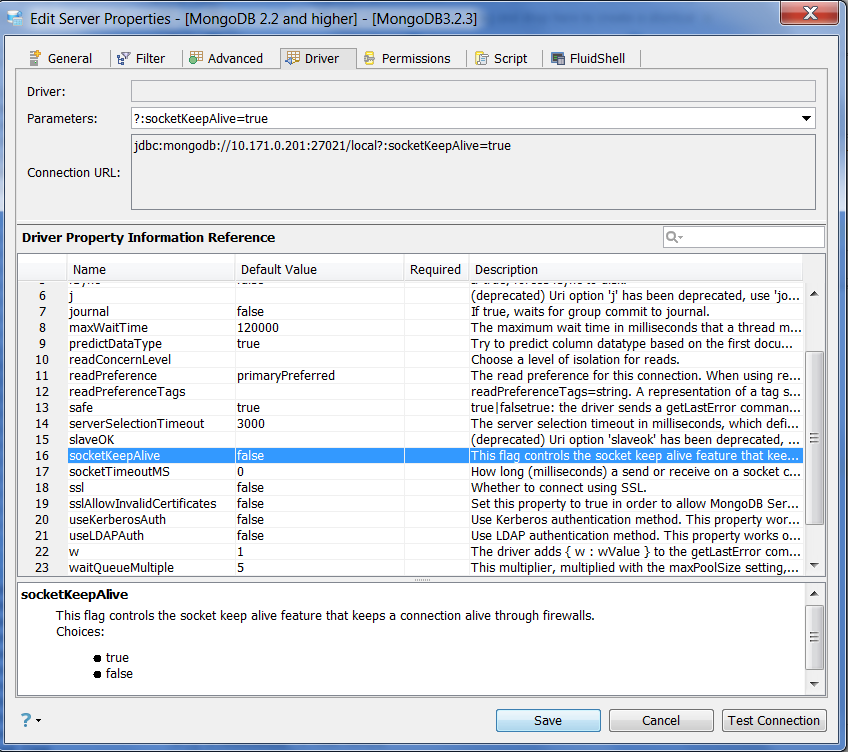Click the FluidShell tab terminal icon
Viewport: 848px width, 752px height.
coord(558,58)
